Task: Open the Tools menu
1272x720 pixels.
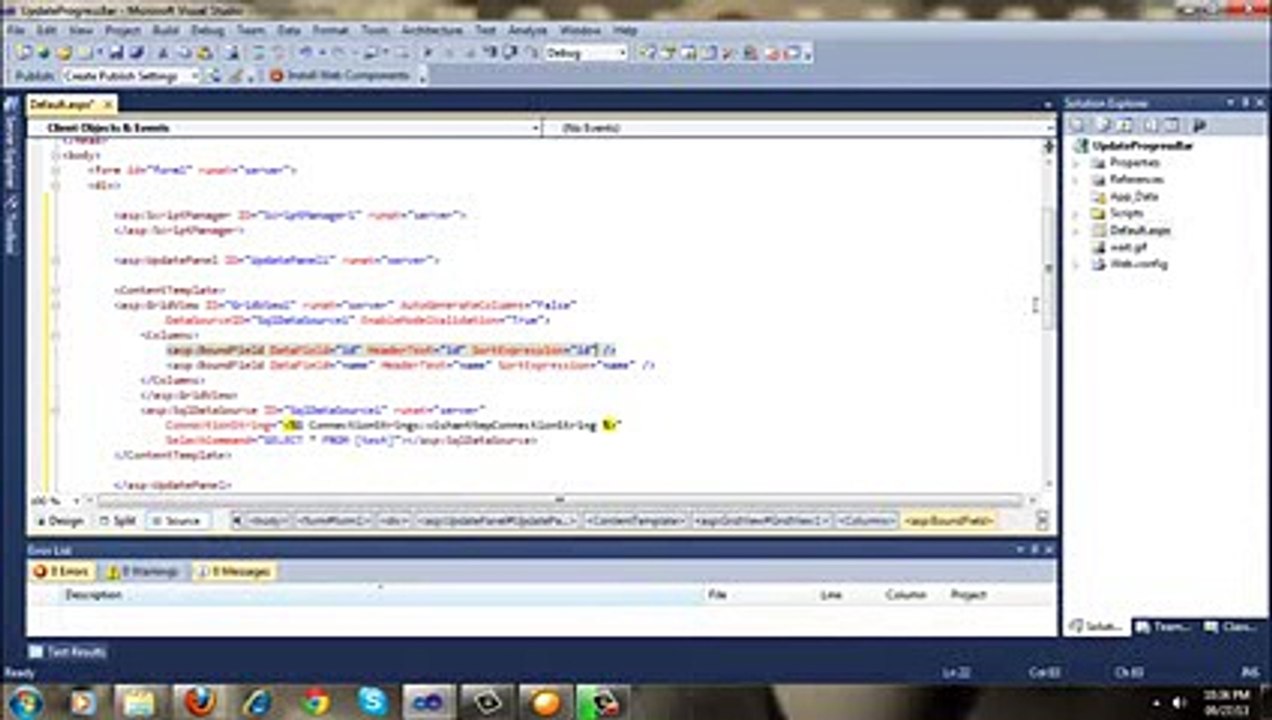Action: tap(374, 31)
